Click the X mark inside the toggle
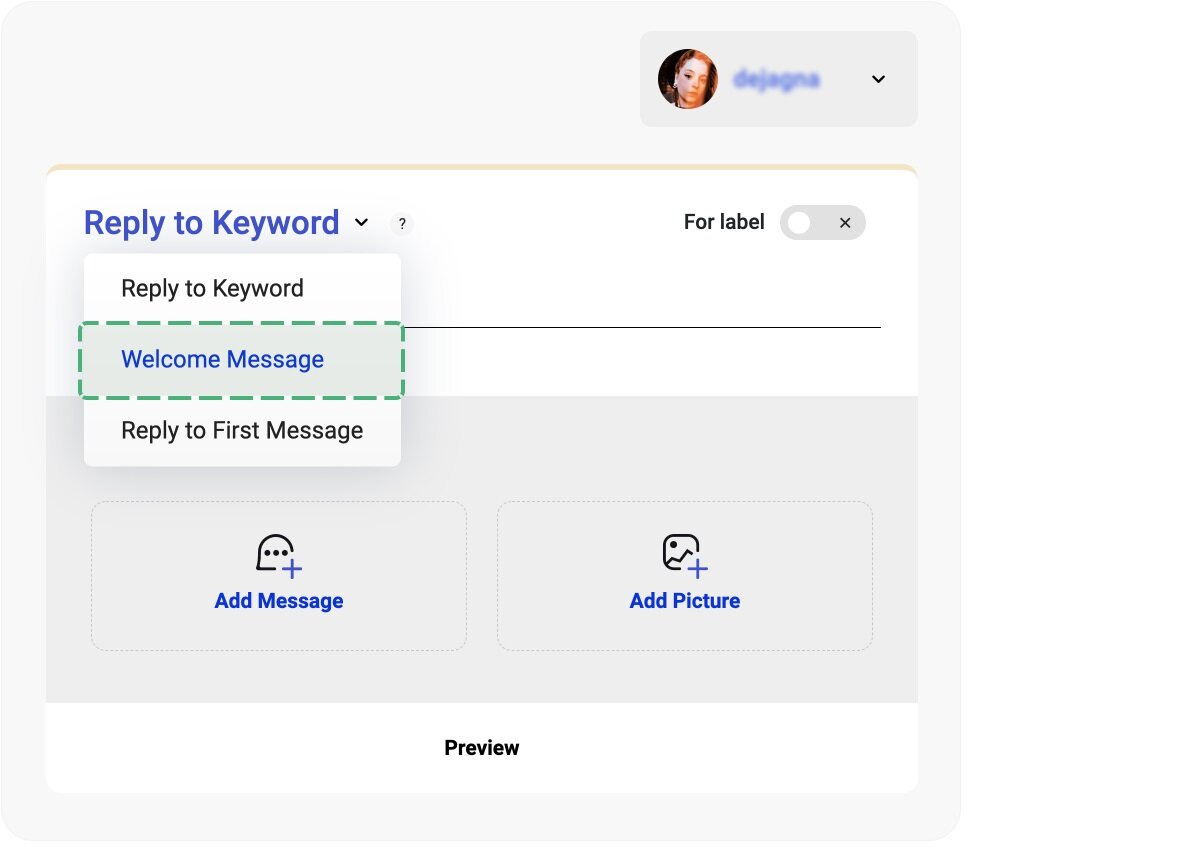Screen dimensions: 1200x855 [x=845, y=223]
